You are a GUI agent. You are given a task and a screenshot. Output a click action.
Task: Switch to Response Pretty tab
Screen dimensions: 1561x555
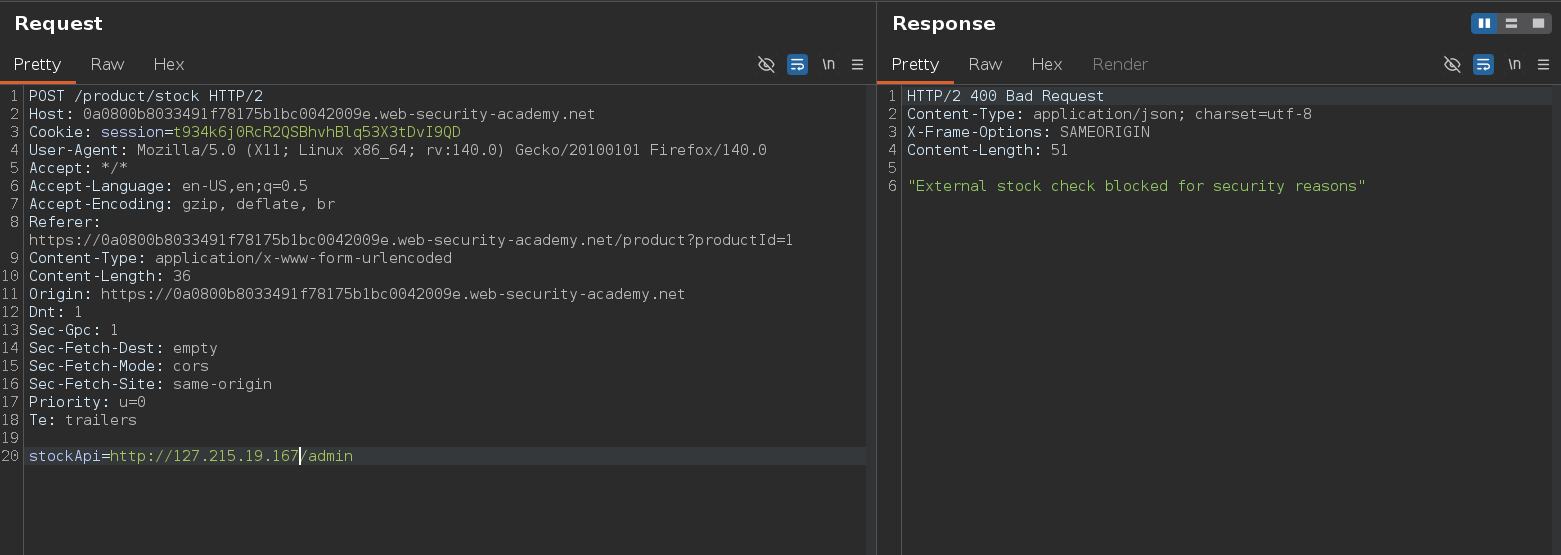(915, 64)
